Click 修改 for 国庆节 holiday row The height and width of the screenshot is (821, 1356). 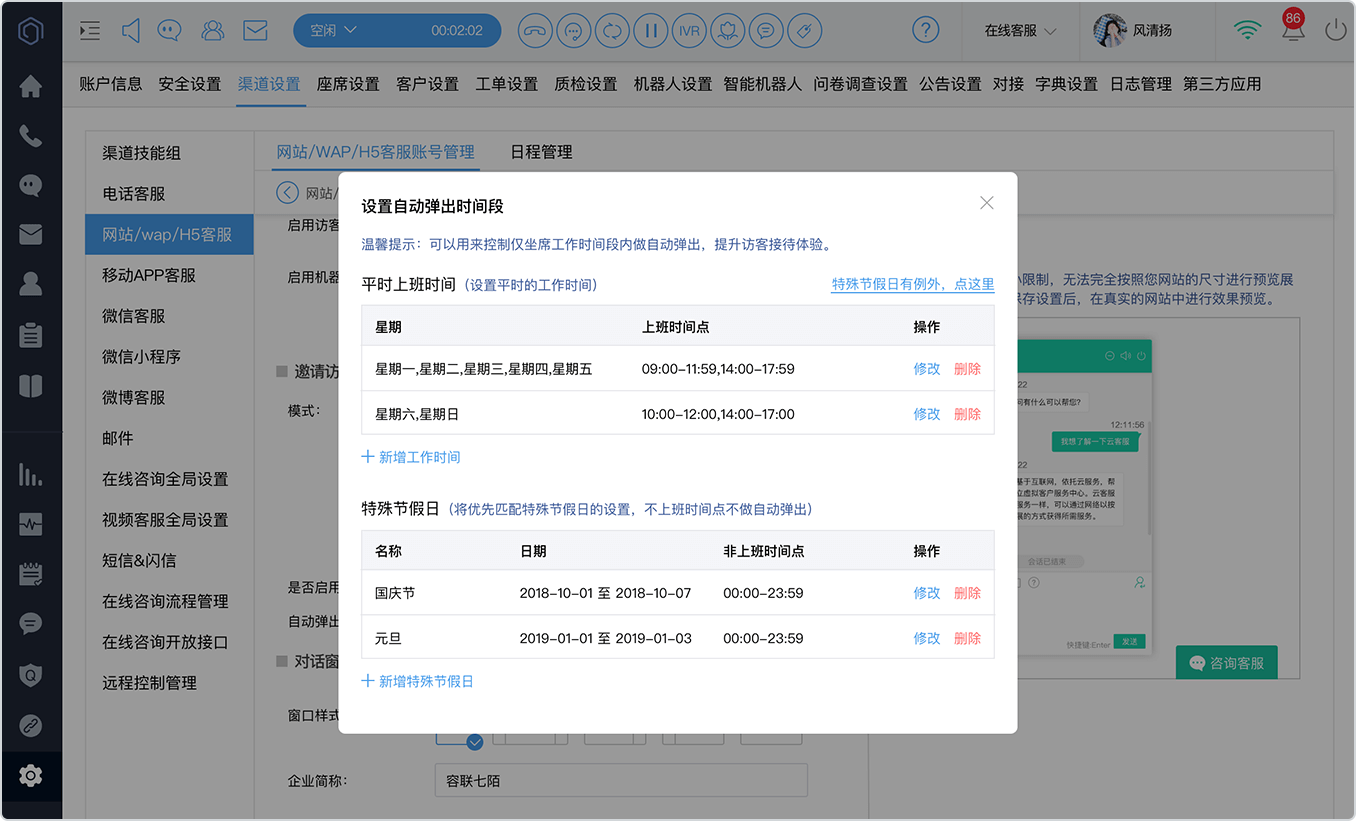click(927, 593)
